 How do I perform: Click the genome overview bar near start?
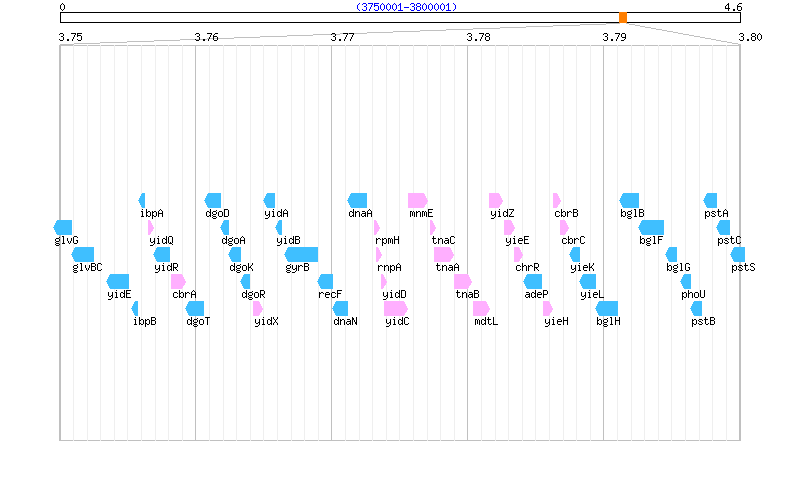click(x=80, y=18)
